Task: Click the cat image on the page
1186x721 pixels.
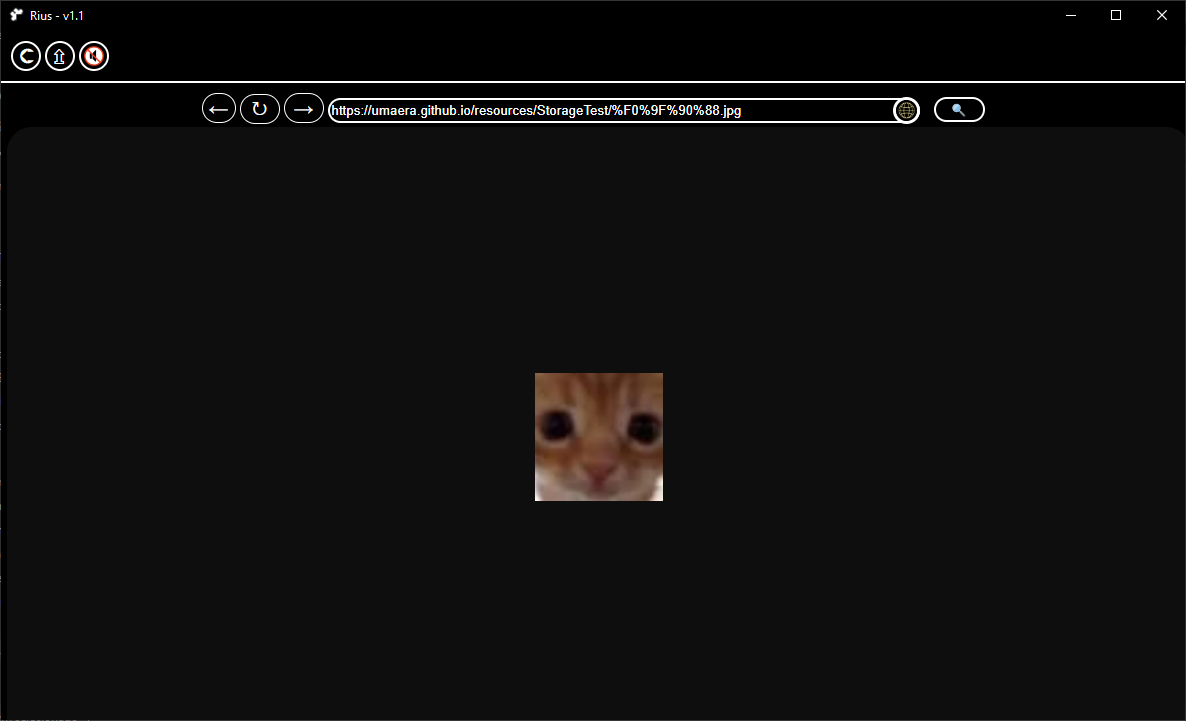Action: [x=598, y=436]
